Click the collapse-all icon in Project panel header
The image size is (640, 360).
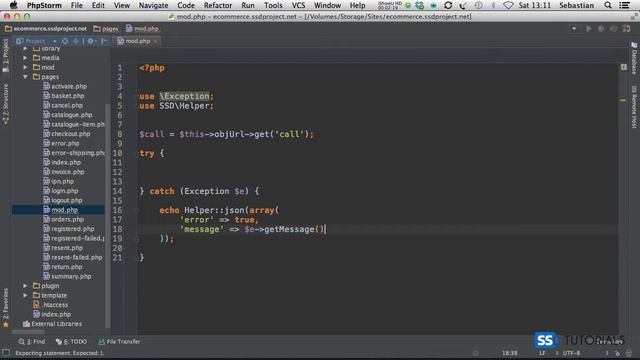click(x=76, y=41)
